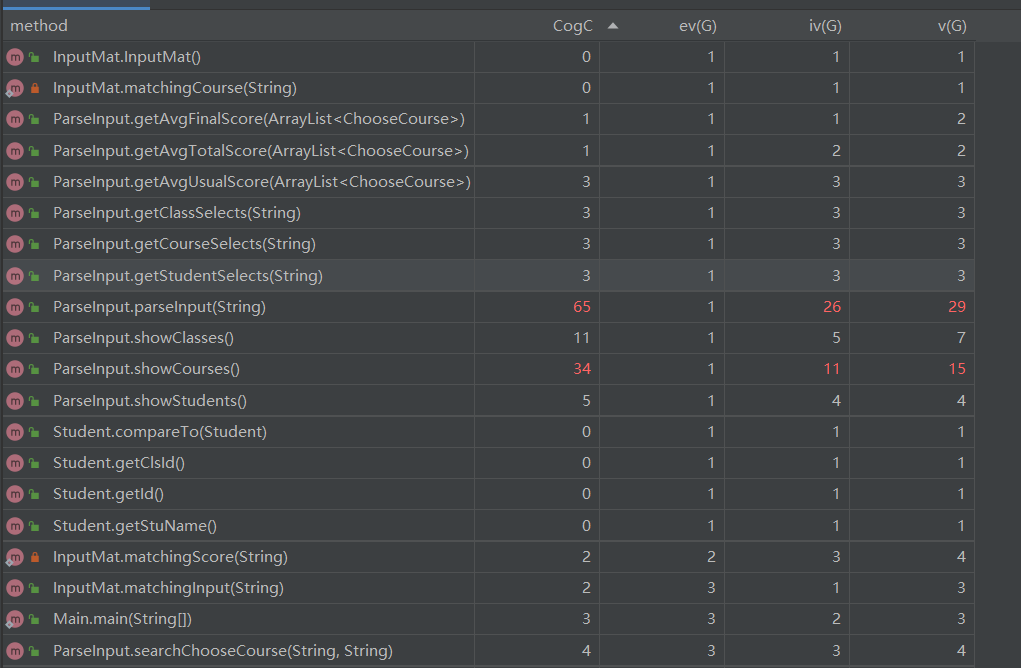Sort by the method column header

39,26
